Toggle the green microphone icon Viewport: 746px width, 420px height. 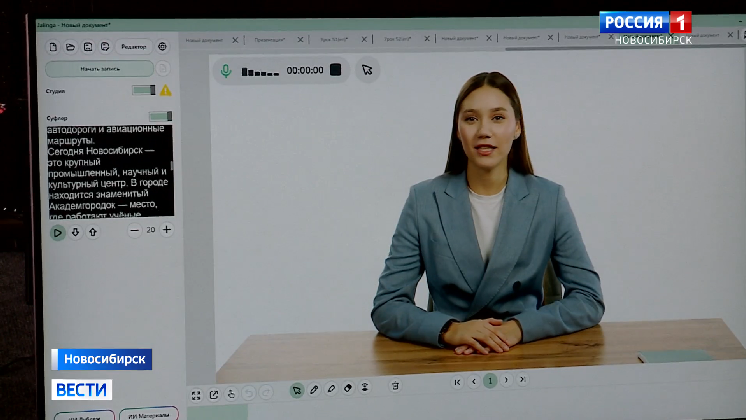(x=226, y=71)
